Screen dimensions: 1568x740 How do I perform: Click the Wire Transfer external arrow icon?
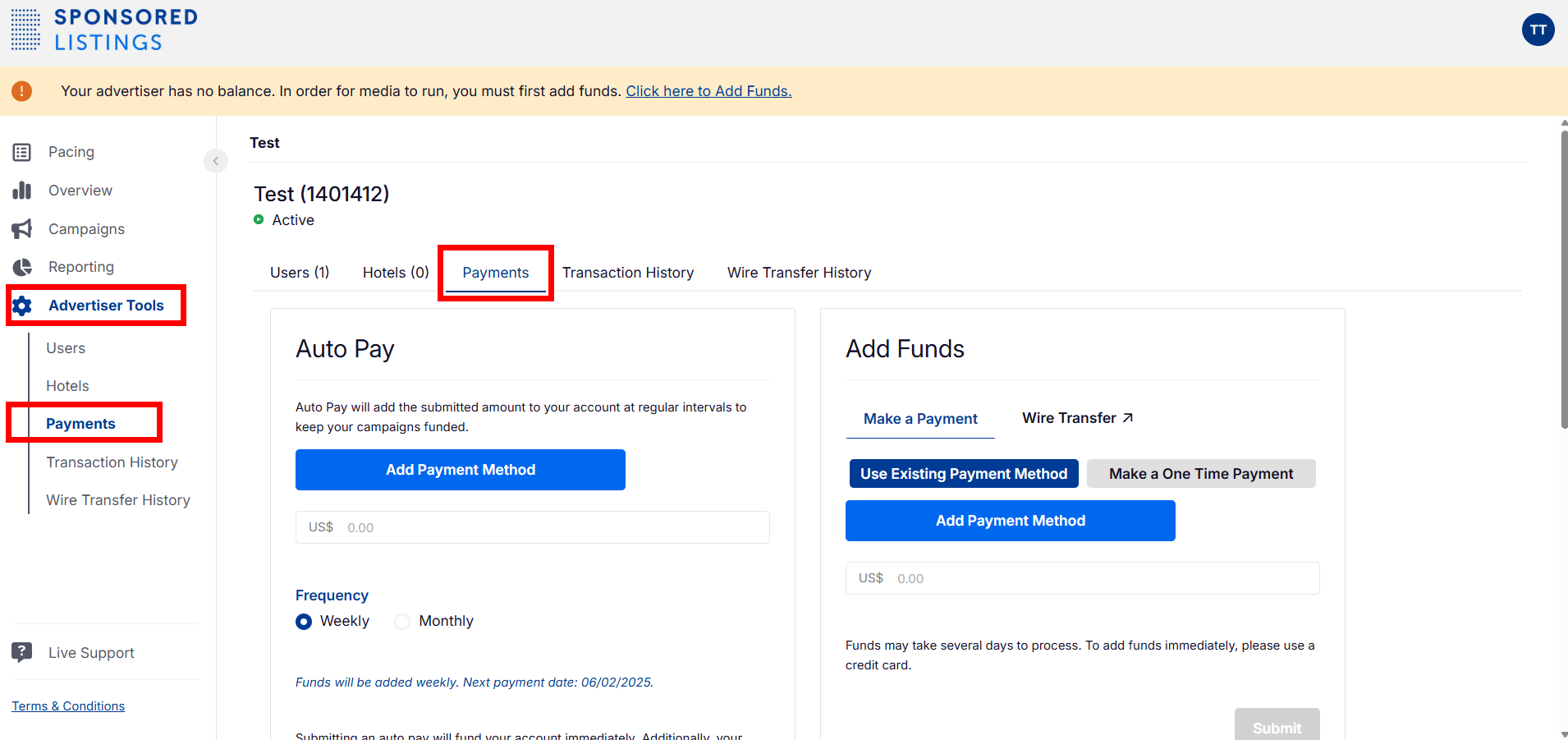1128,418
